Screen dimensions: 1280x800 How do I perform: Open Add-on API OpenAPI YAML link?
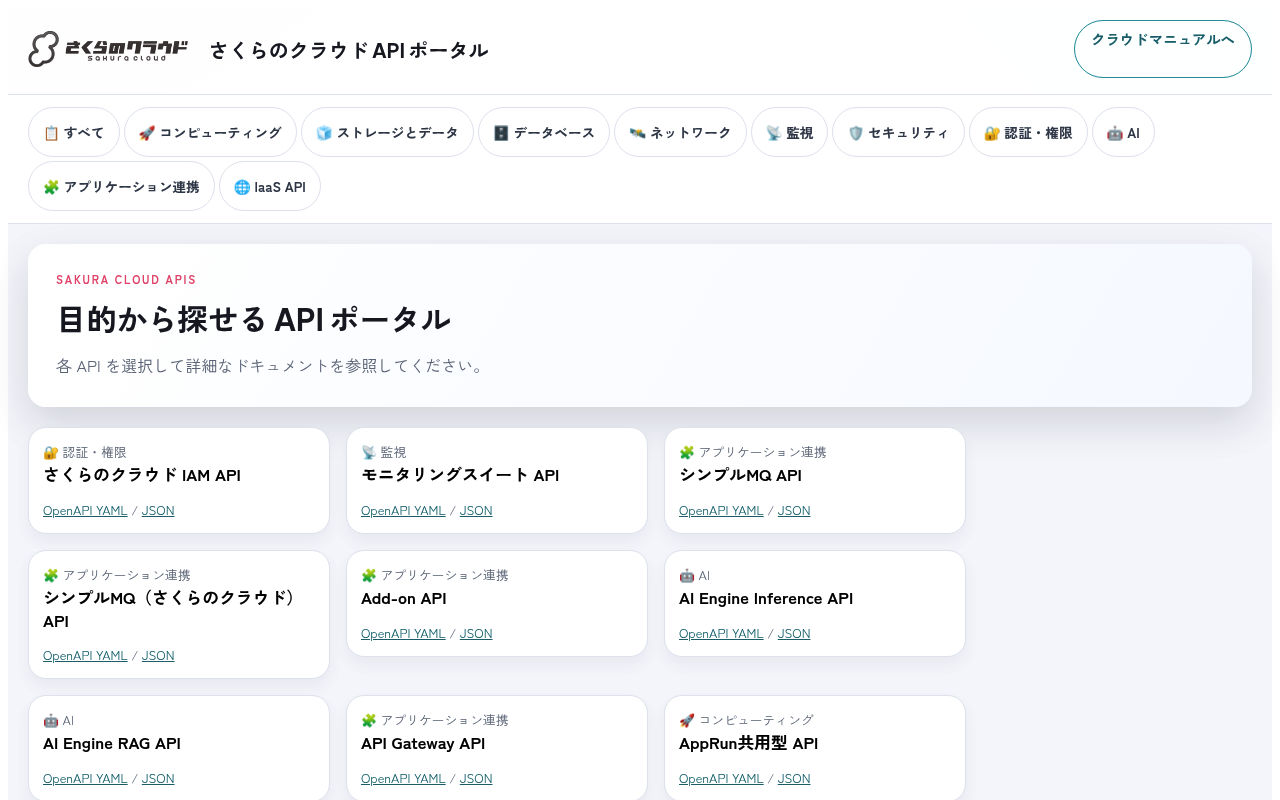(x=403, y=633)
